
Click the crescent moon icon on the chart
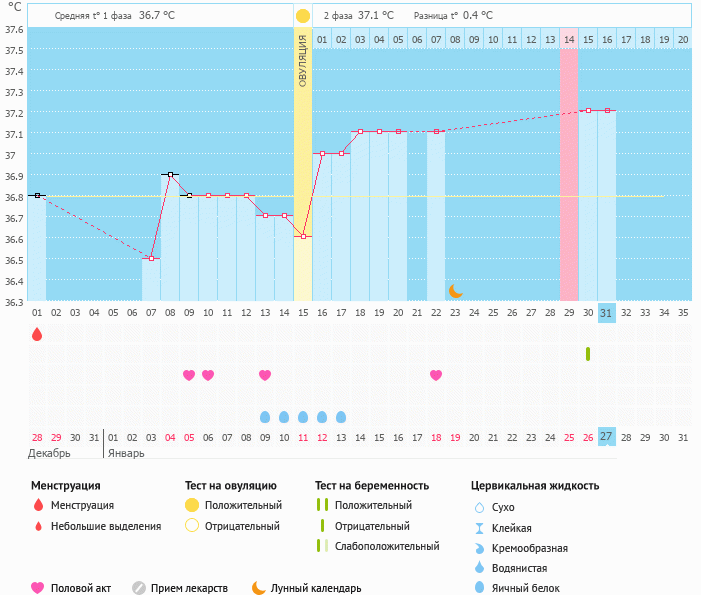(x=455, y=291)
